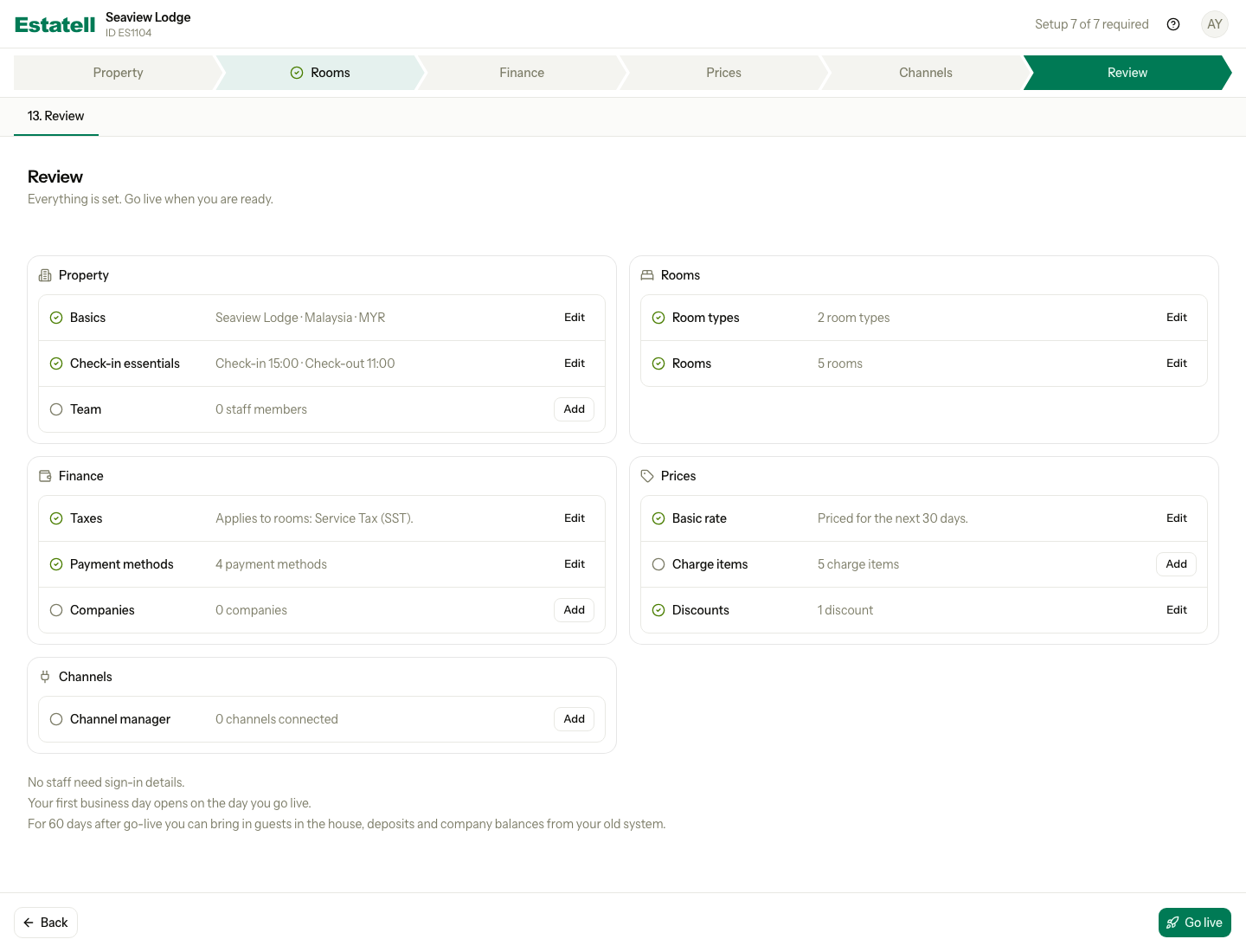Go to the Rooms step
This screenshot has height=952, width=1246.
pyautogui.click(x=320, y=73)
